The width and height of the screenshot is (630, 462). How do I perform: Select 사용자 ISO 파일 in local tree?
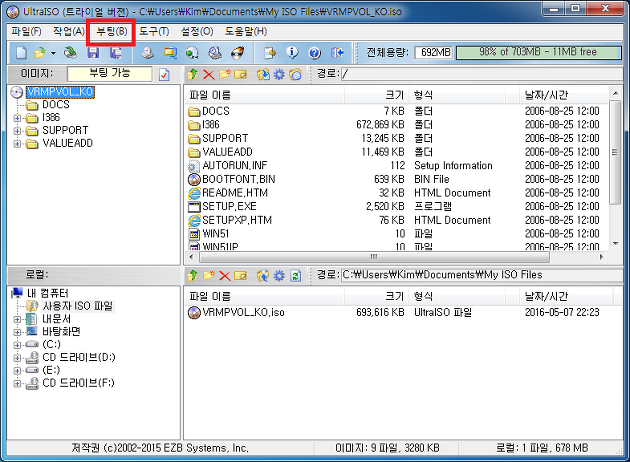(x=78, y=307)
